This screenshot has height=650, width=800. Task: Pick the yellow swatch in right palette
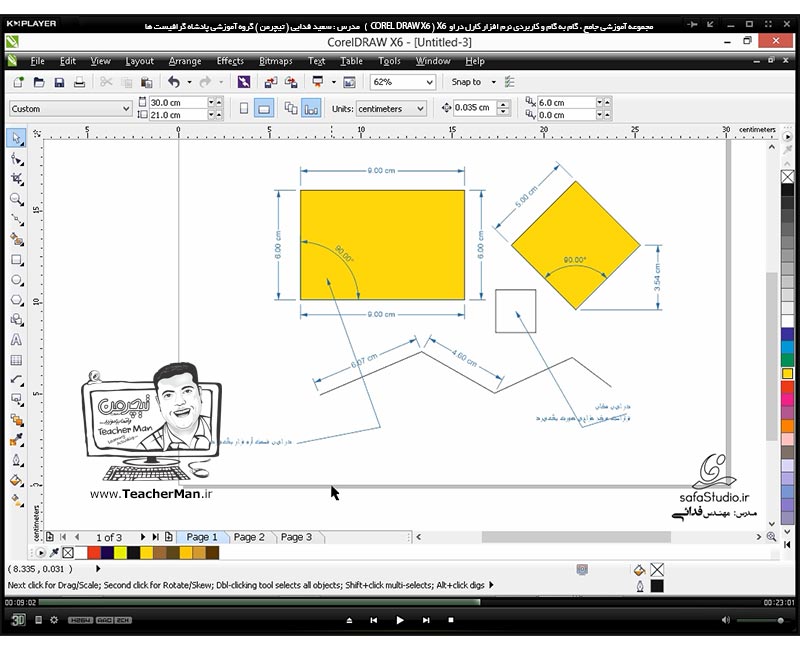point(787,373)
